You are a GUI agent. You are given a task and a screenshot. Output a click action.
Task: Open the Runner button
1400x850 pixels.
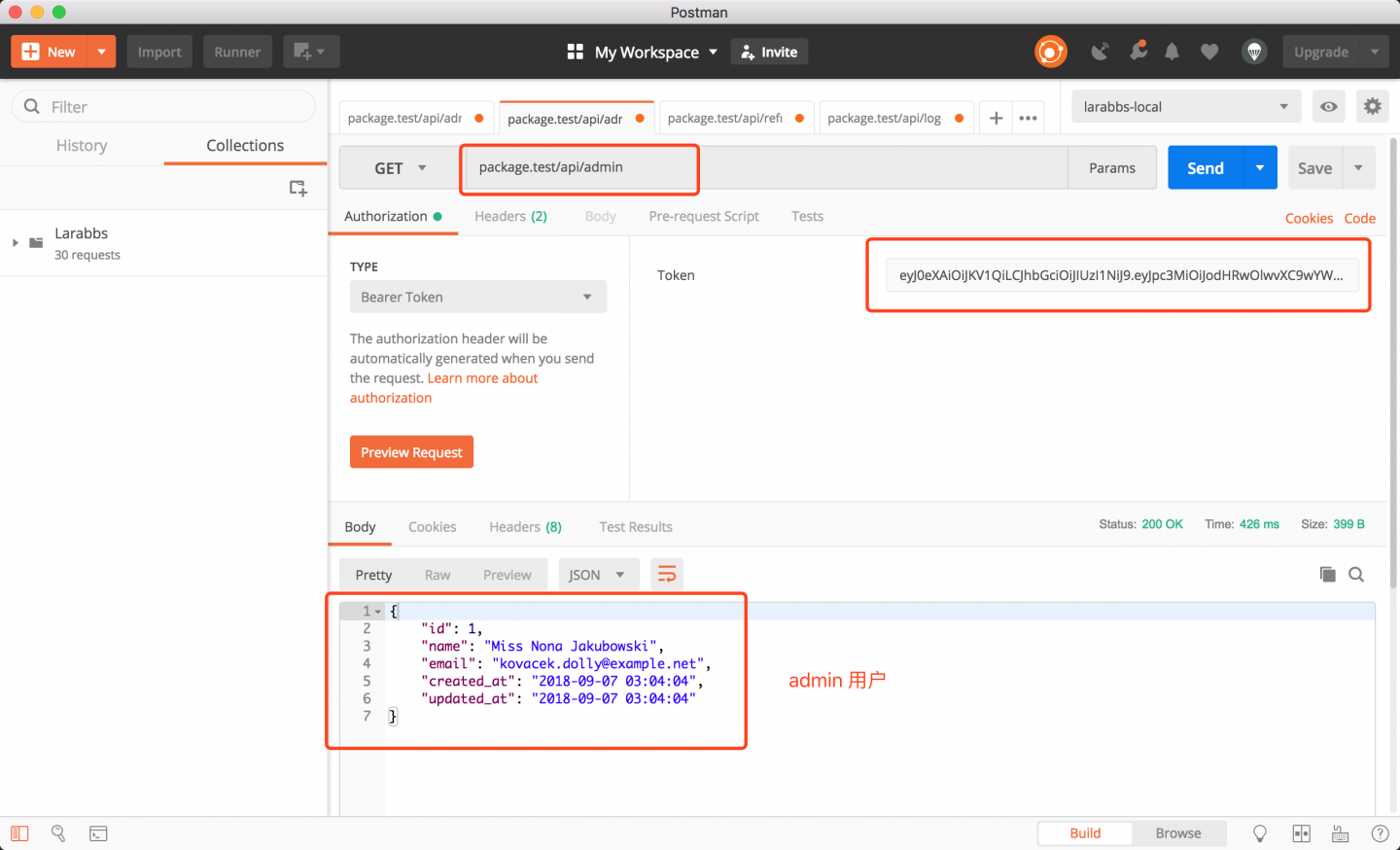(x=237, y=52)
